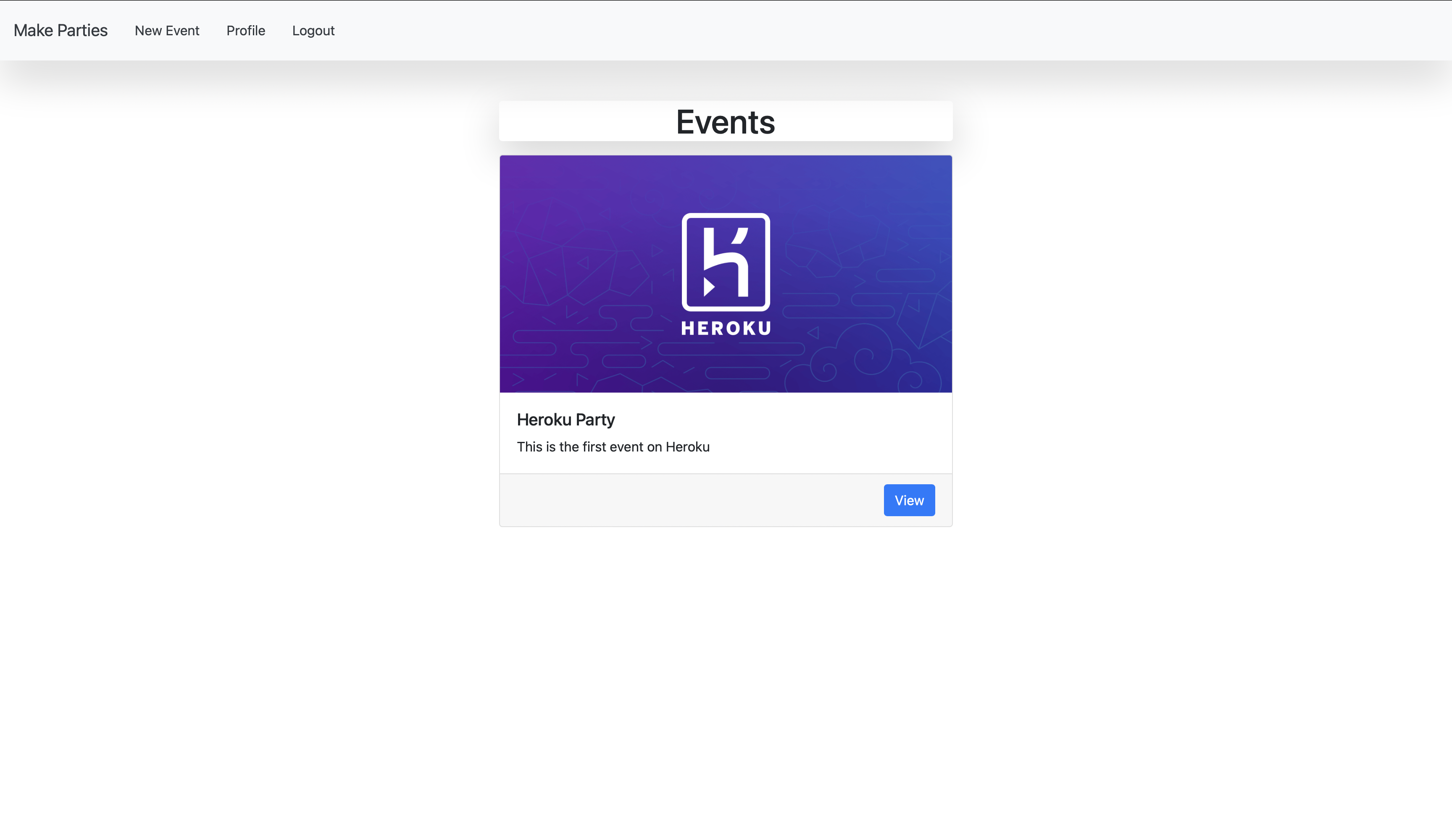Log out using the Logout link
Viewport: 1452px width, 840px height.
[x=313, y=31]
